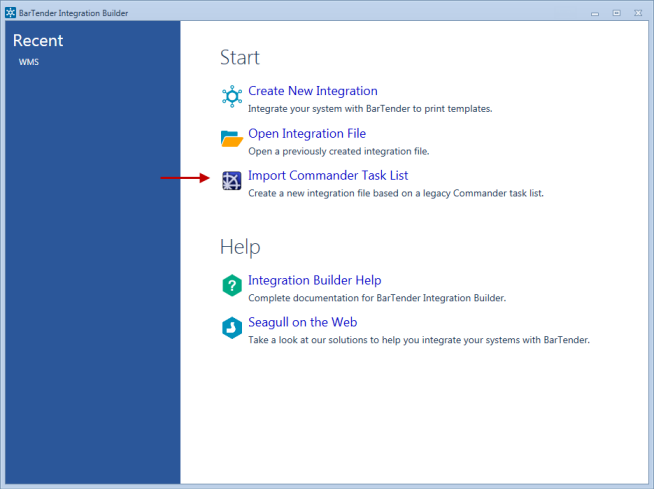
Task: Click 'Complete documentation for BarTender Integration Builder' text
Action: pos(377,298)
